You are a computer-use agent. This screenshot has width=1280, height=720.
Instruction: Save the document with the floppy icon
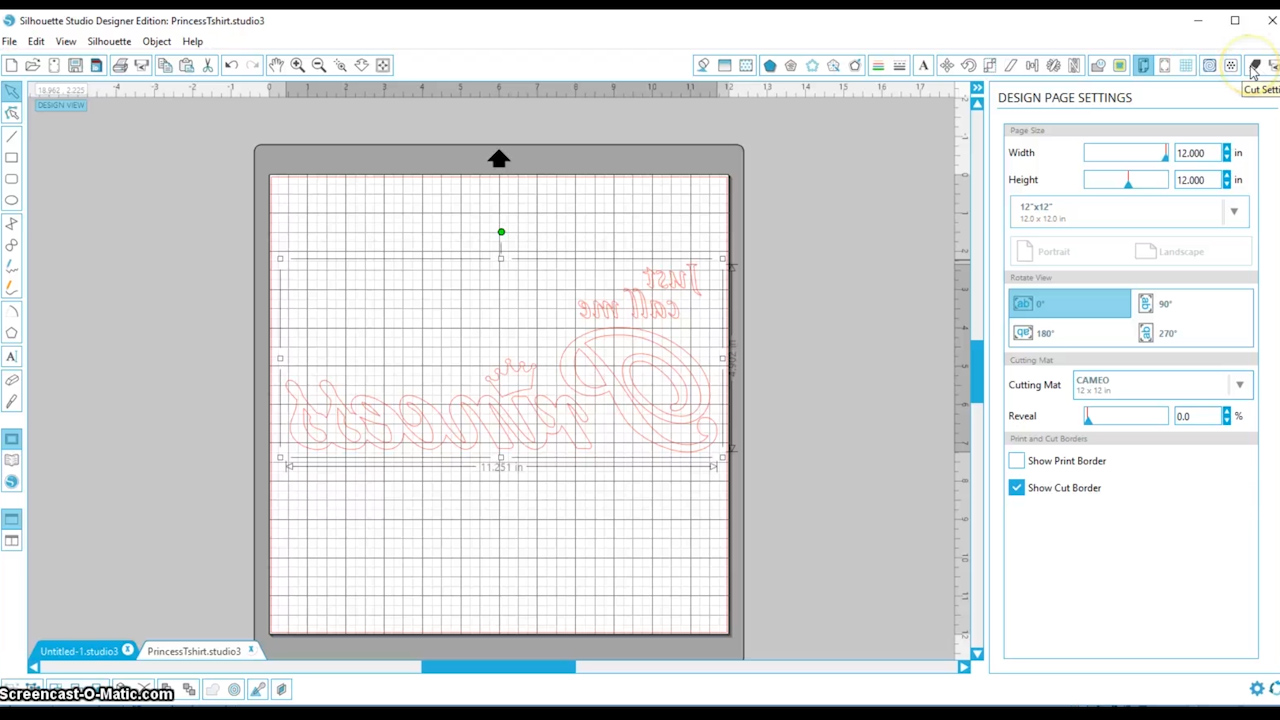75,65
